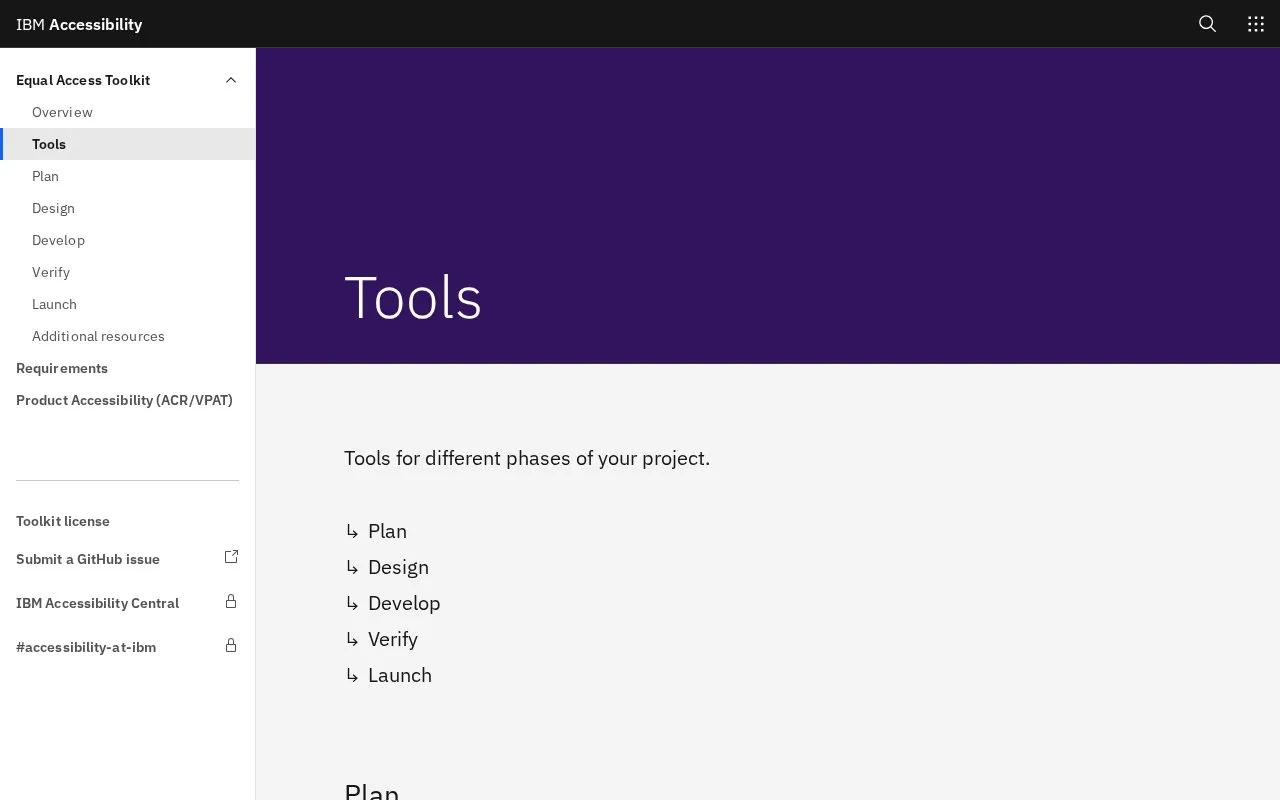
Task: Open Develop in the sidebar
Action: coord(128,240)
